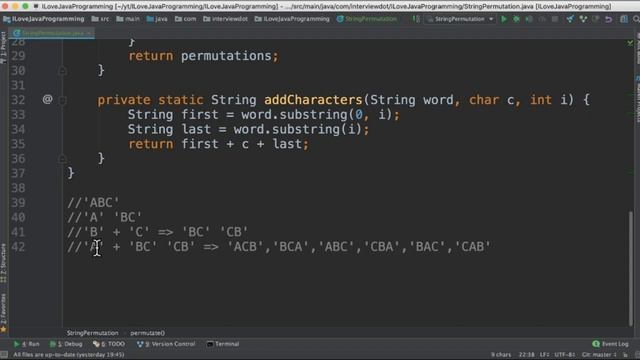The height and width of the screenshot is (360, 640).
Task: Open the StringPermutation run configuration dropdown
Action: tap(460, 19)
